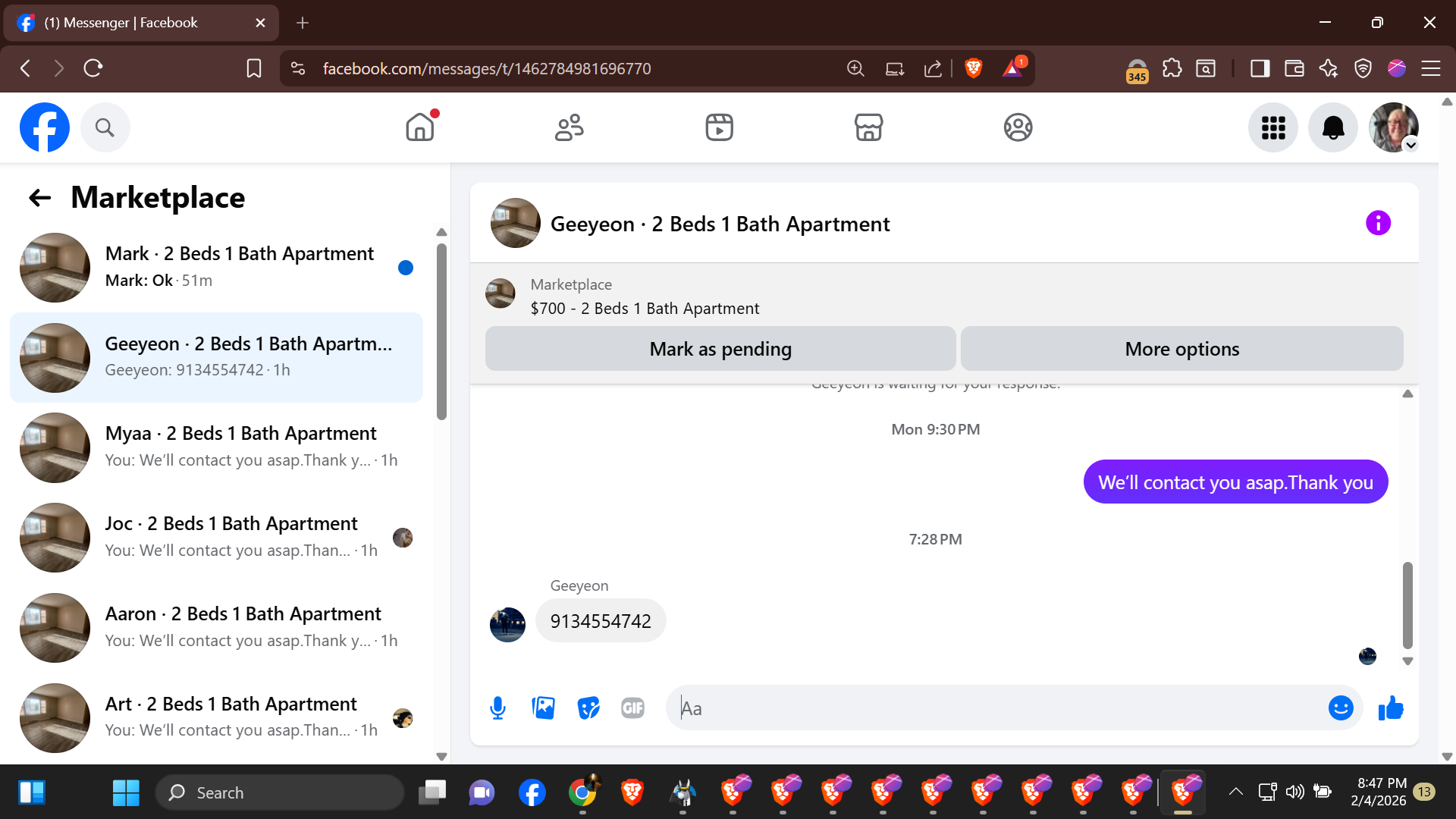1456x819 pixels.
Task: Go to the Marketplace tab
Action: 868,127
